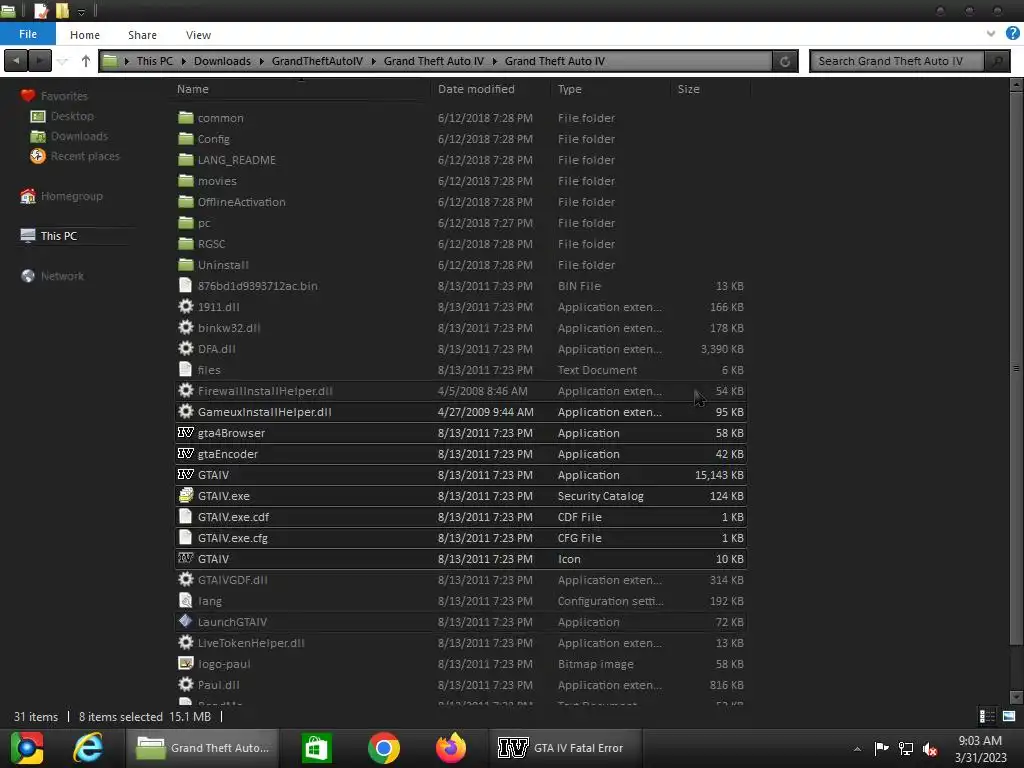Screen dimensions: 1024x768
Task: Click the gta4Browser IV icon
Action: tap(186, 432)
